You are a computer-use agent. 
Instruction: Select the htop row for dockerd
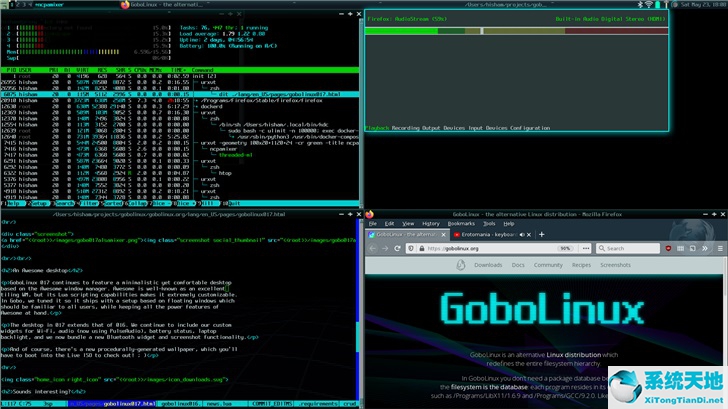(x=180, y=106)
